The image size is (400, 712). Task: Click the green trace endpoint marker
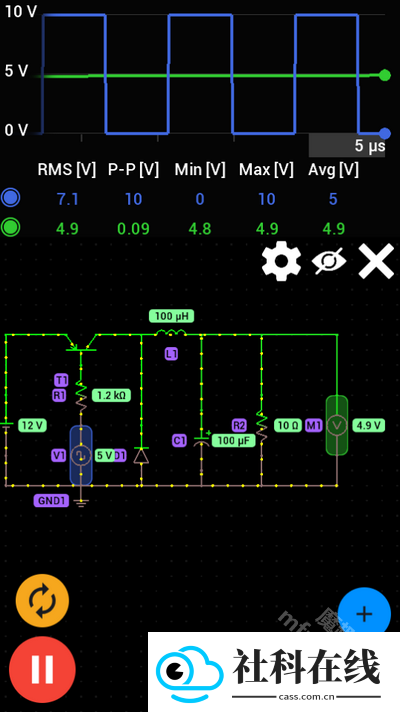click(385, 75)
